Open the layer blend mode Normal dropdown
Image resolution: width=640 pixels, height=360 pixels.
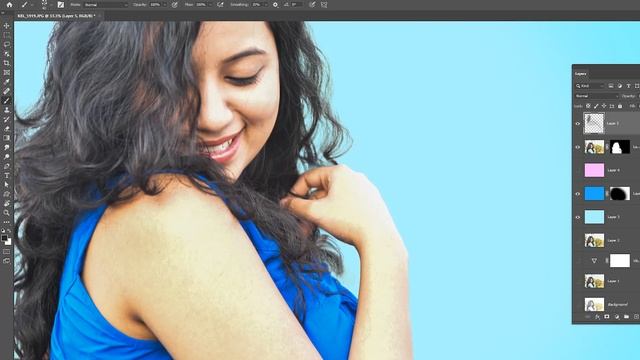click(x=596, y=96)
